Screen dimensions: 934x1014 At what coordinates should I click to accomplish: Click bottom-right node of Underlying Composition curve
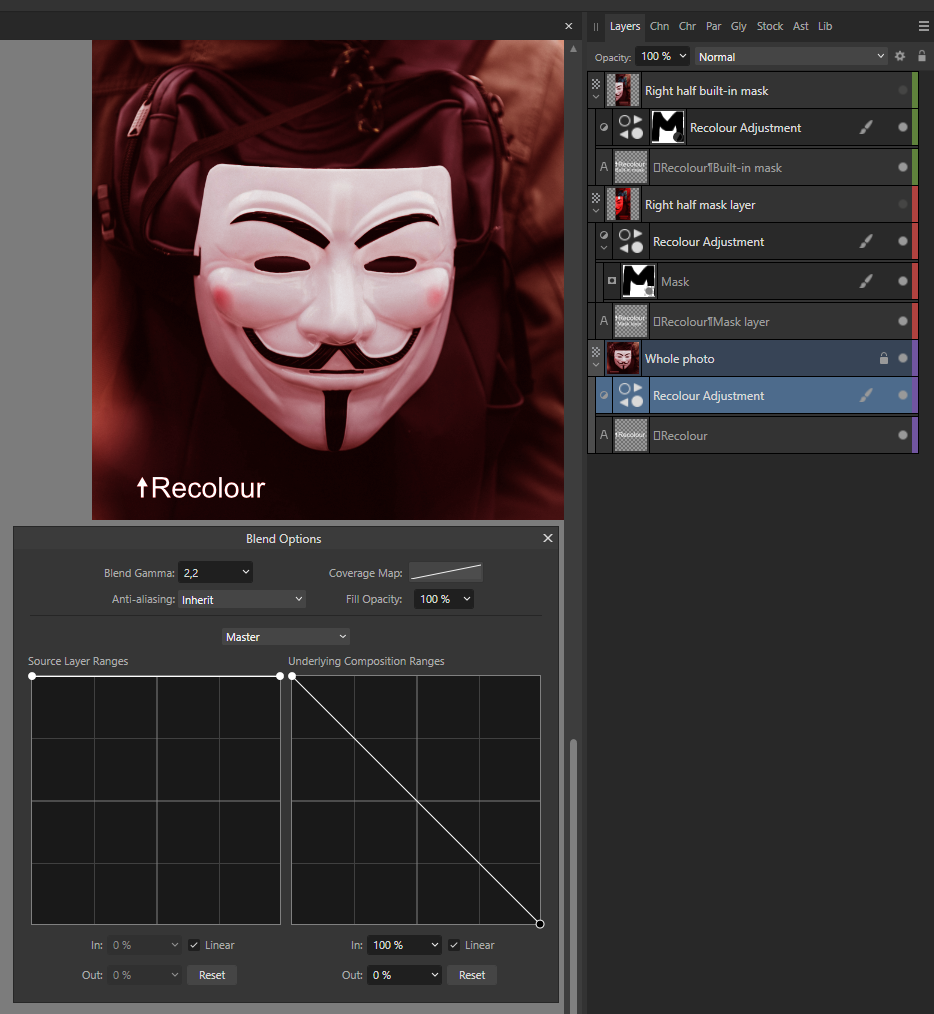[539, 924]
